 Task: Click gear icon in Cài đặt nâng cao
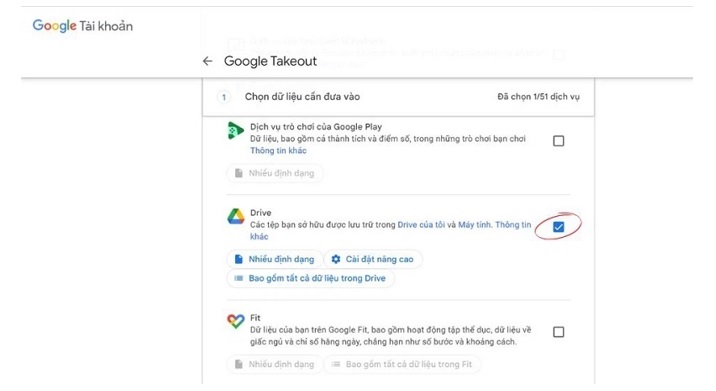click(x=336, y=259)
